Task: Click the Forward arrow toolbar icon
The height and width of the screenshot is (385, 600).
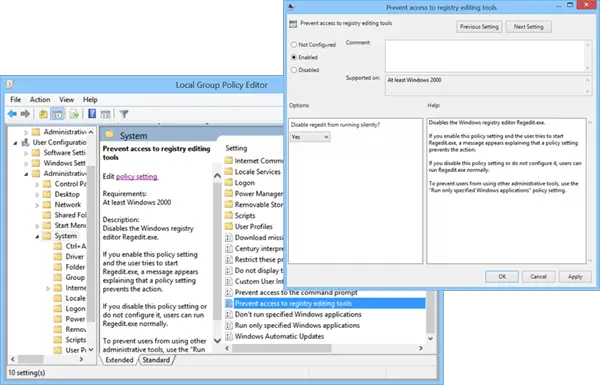Action: [x=25, y=114]
